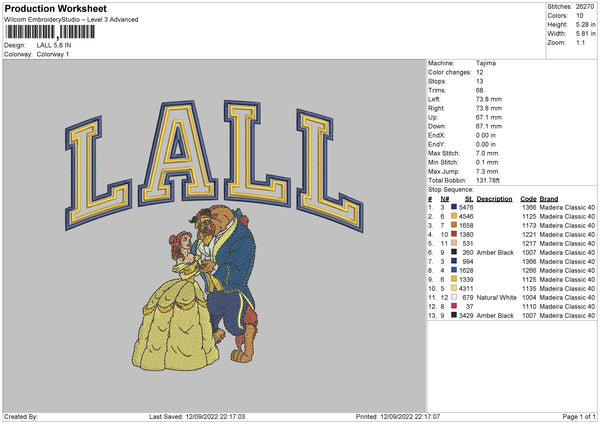Screen dimensions: 600x424
Task: Click the Left value 73.8 mm
Action: (489, 99)
